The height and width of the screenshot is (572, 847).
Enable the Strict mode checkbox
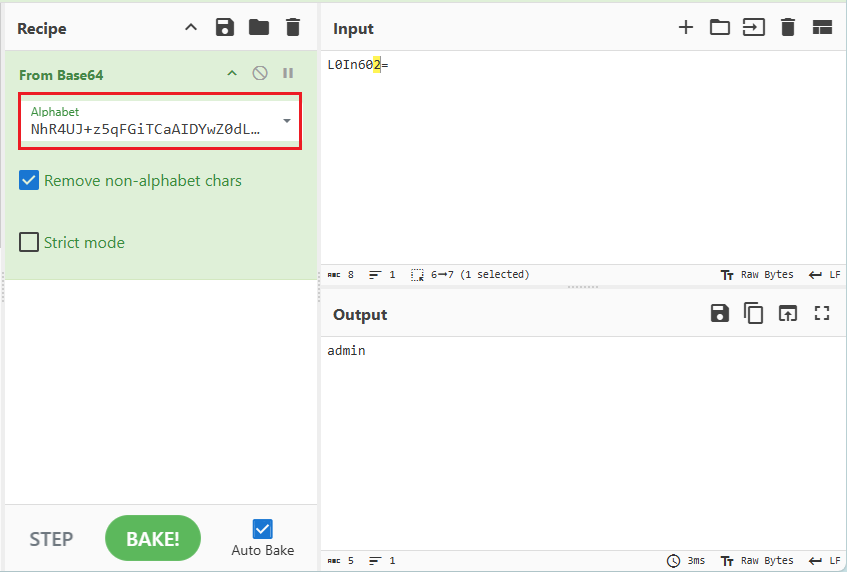(30, 242)
